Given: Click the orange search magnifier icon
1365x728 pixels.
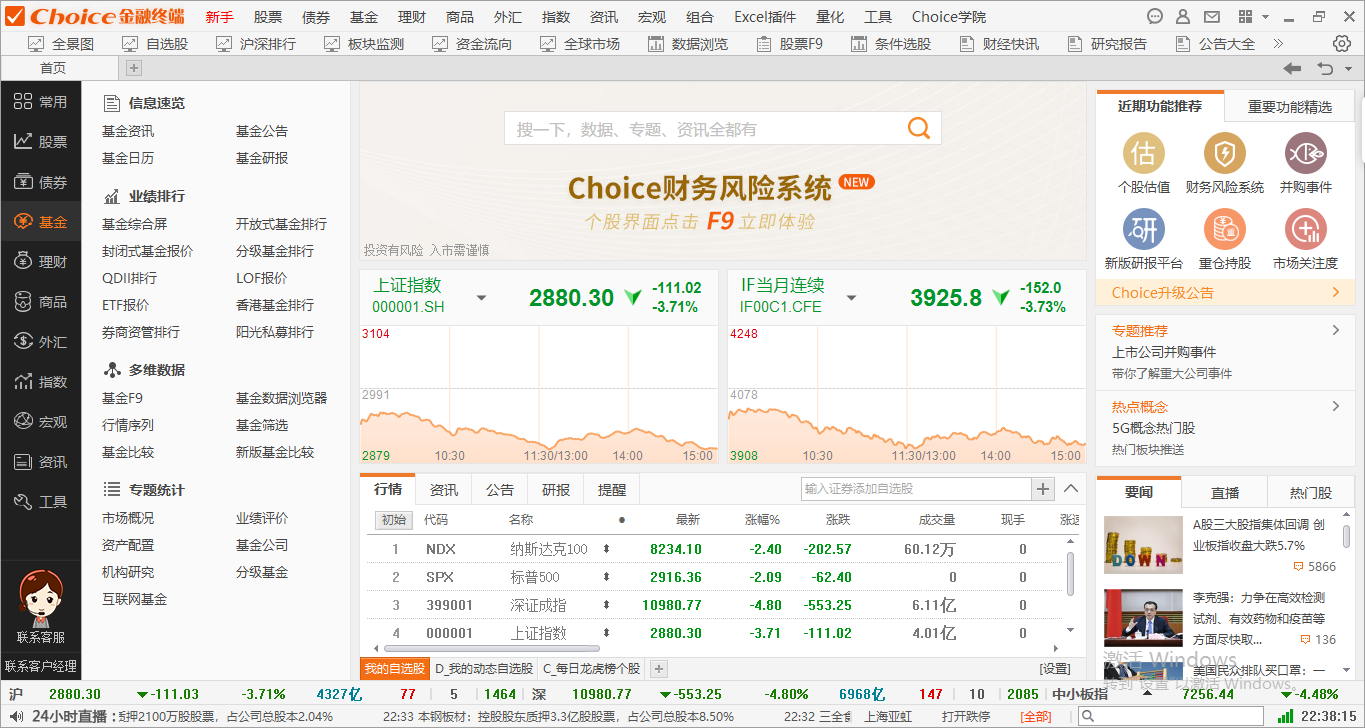Looking at the screenshot, I should coord(918,128).
